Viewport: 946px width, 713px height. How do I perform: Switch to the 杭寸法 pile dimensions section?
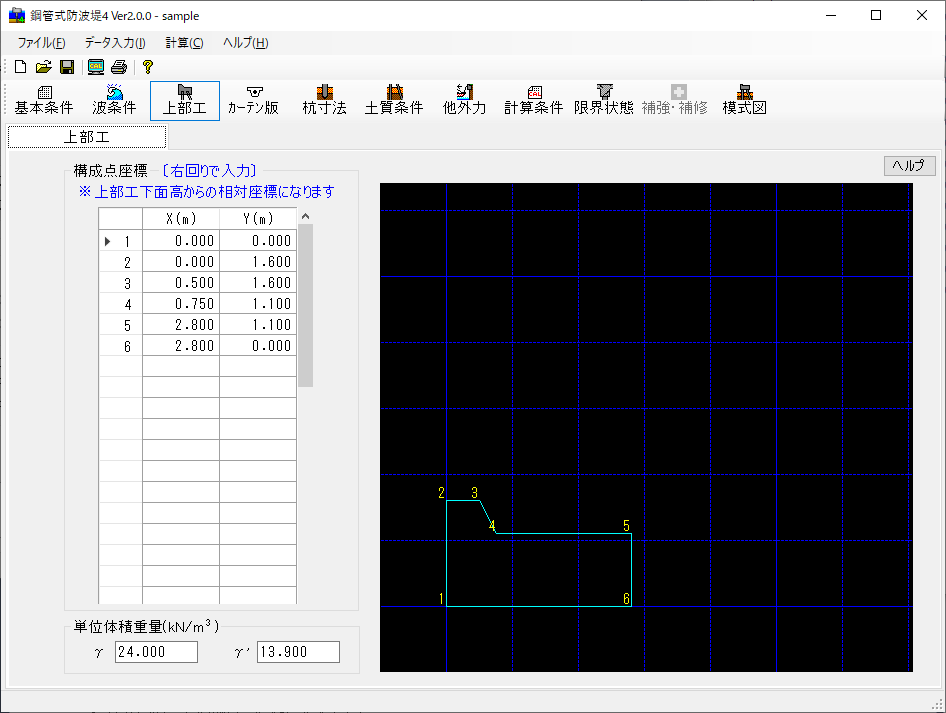tap(325, 101)
